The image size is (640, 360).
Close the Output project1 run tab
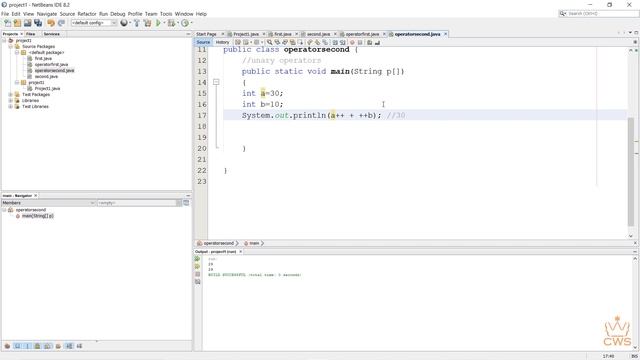pos(240,252)
